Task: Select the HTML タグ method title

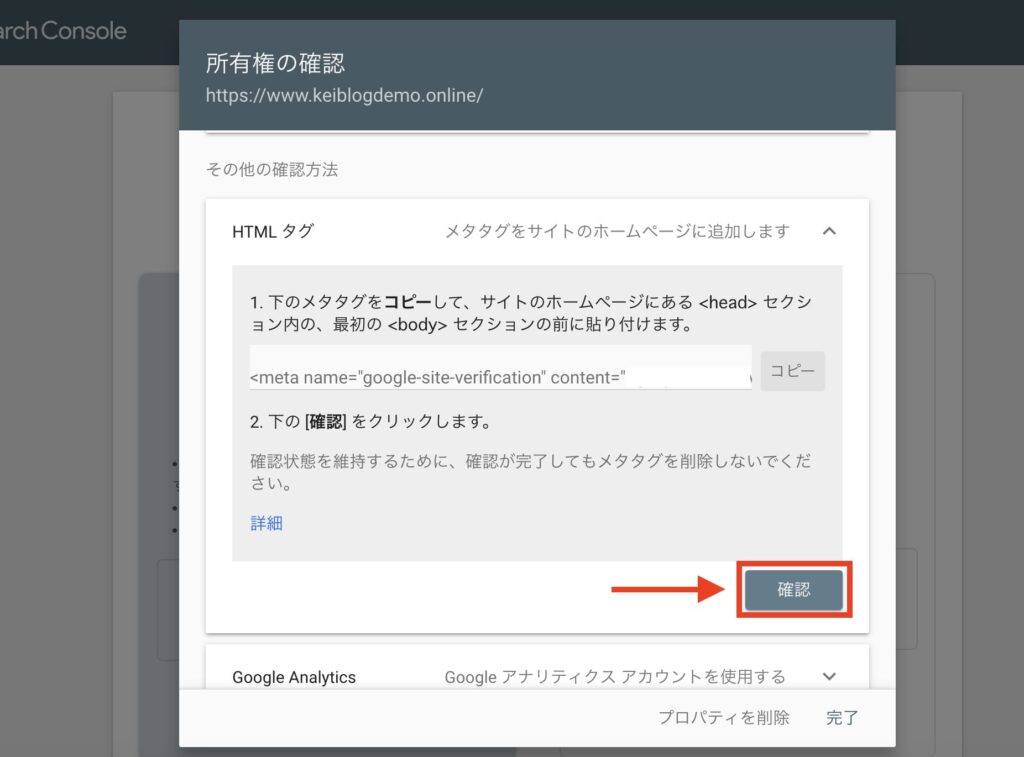Action: click(273, 231)
